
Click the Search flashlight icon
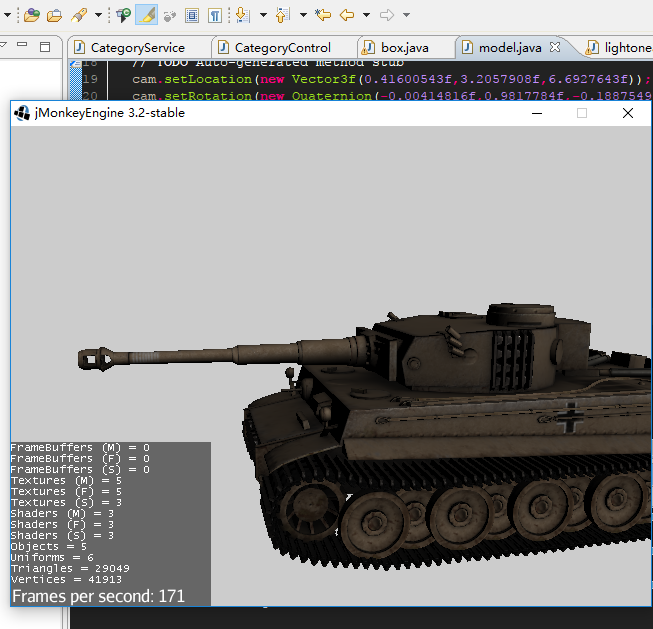[79, 15]
